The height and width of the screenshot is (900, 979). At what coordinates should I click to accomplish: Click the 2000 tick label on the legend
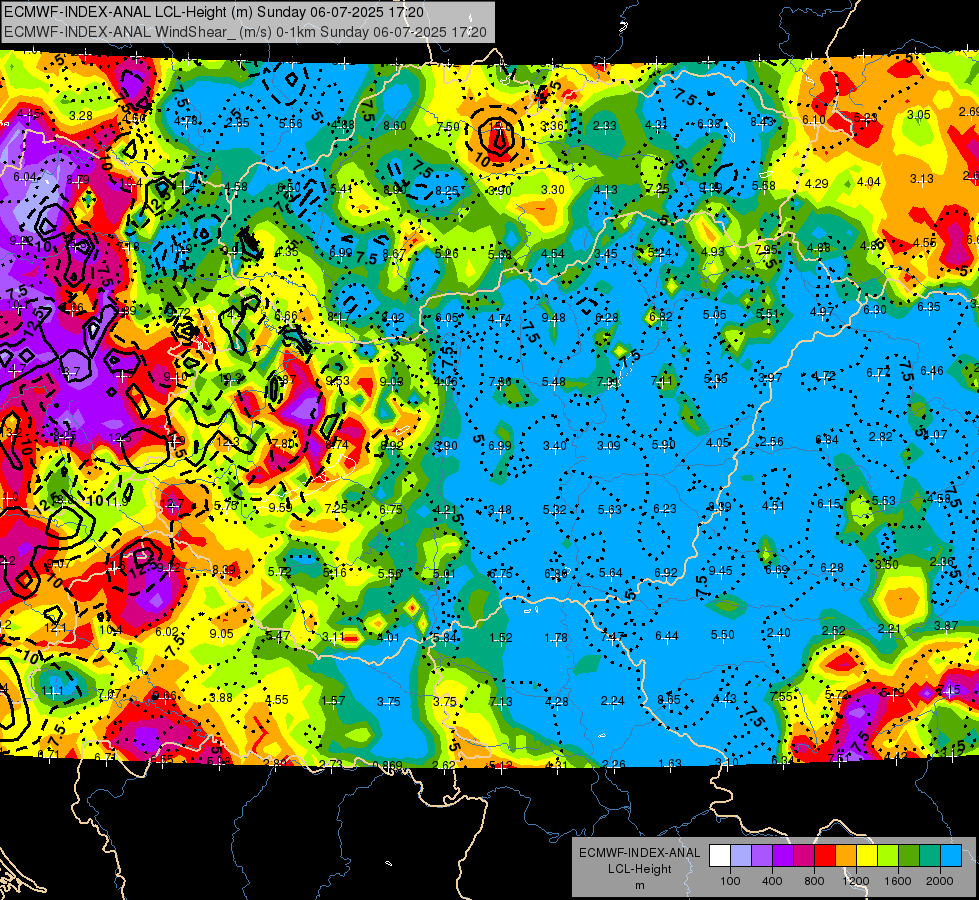click(x=940, y=881)
